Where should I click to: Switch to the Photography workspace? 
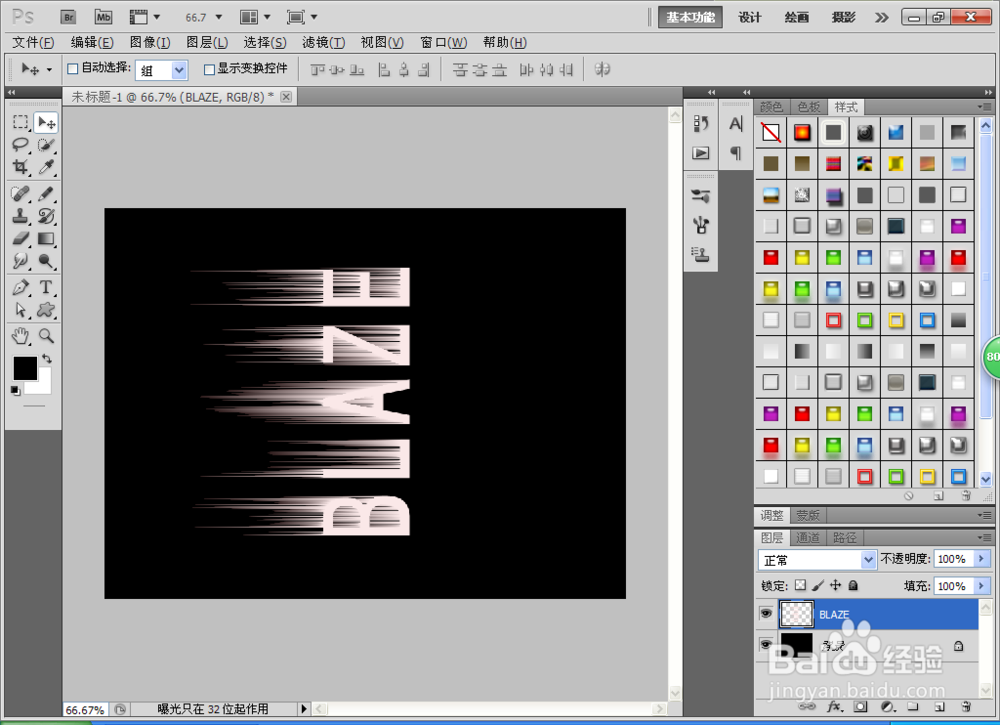click(843, 17)
